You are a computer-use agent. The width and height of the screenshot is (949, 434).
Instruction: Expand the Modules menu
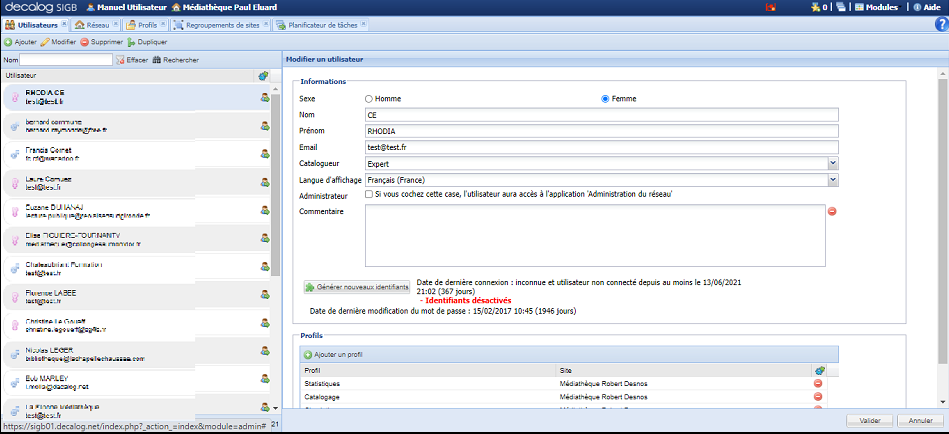click(x=877, y=7)
